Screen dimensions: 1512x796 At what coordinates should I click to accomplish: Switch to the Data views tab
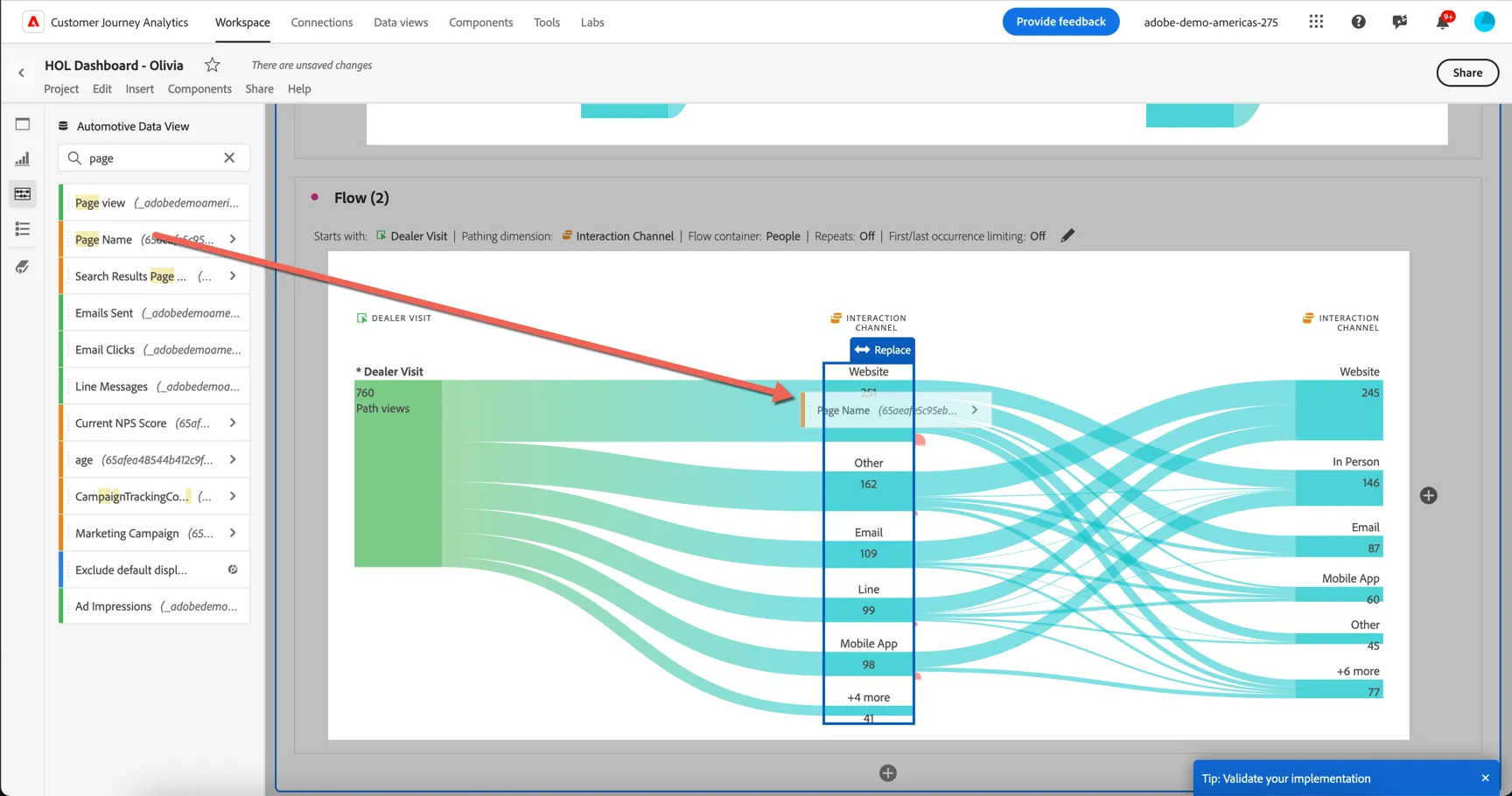pyautogui.click(x=401, y=23)
